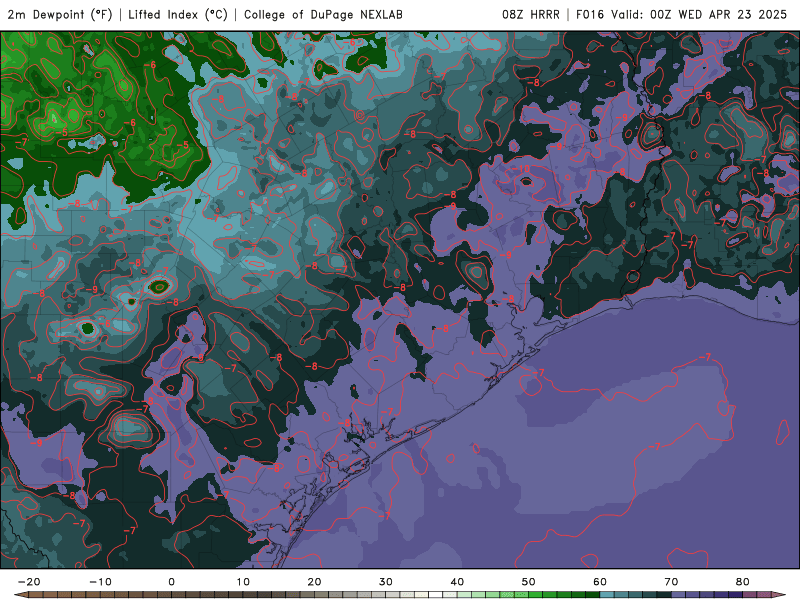Click the "2m Dewpoint (°F)" title text

[59, 14]
